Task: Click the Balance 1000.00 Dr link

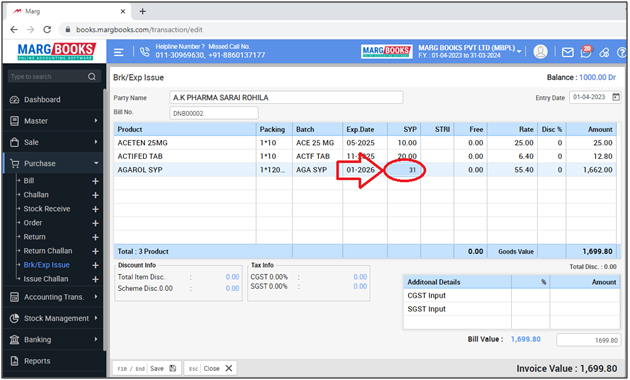Action: click(x=597, y=78)
